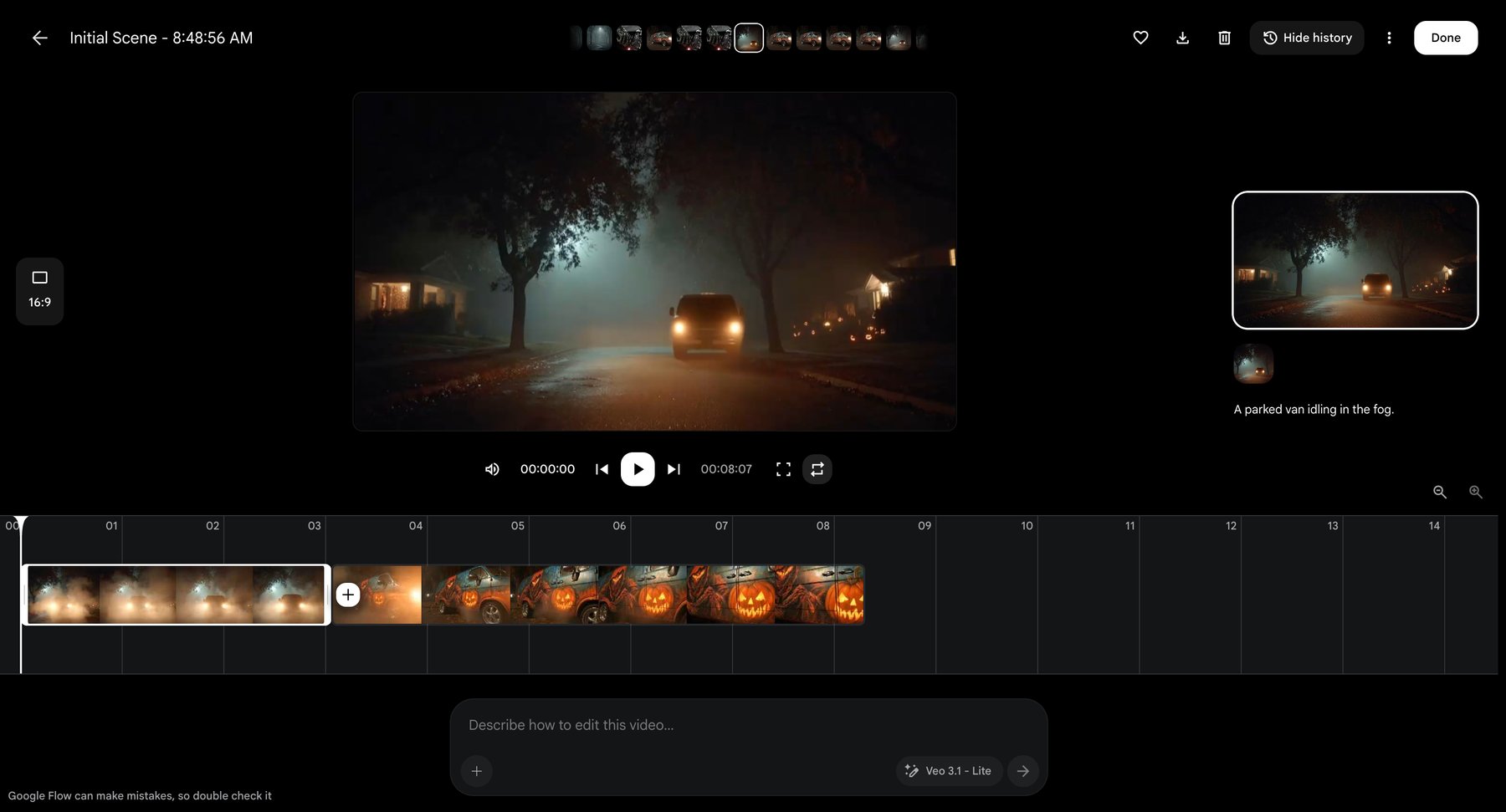1506x812 pixels.
Task: Play the video
Action: (638, 469)
